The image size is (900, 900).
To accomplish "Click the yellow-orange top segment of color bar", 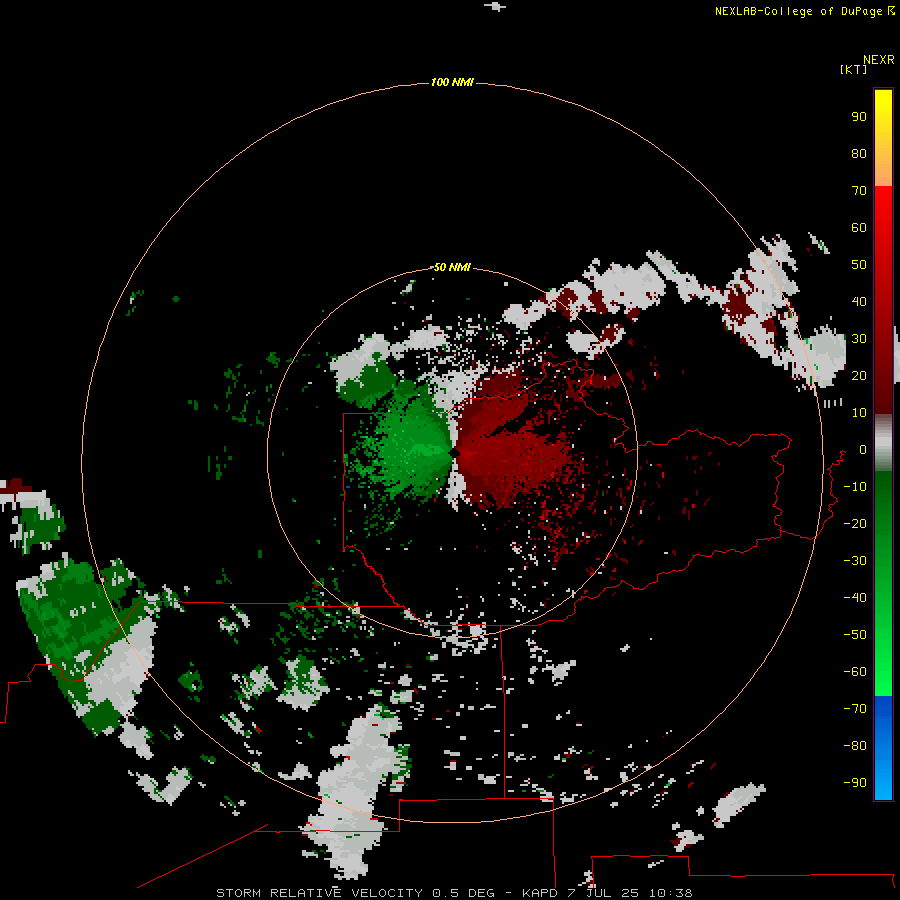I will [x=883, y=138].
